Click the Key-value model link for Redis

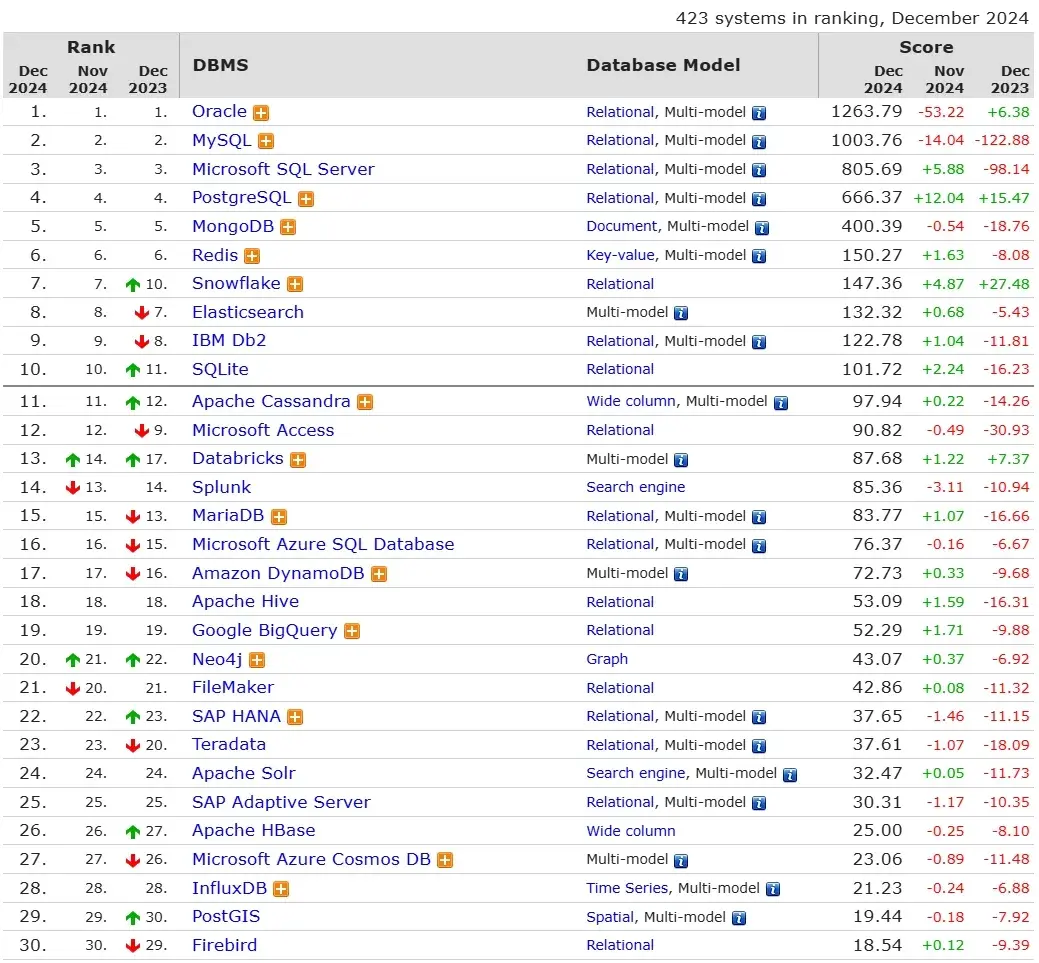pyautogui.click(x=620, y=256)
